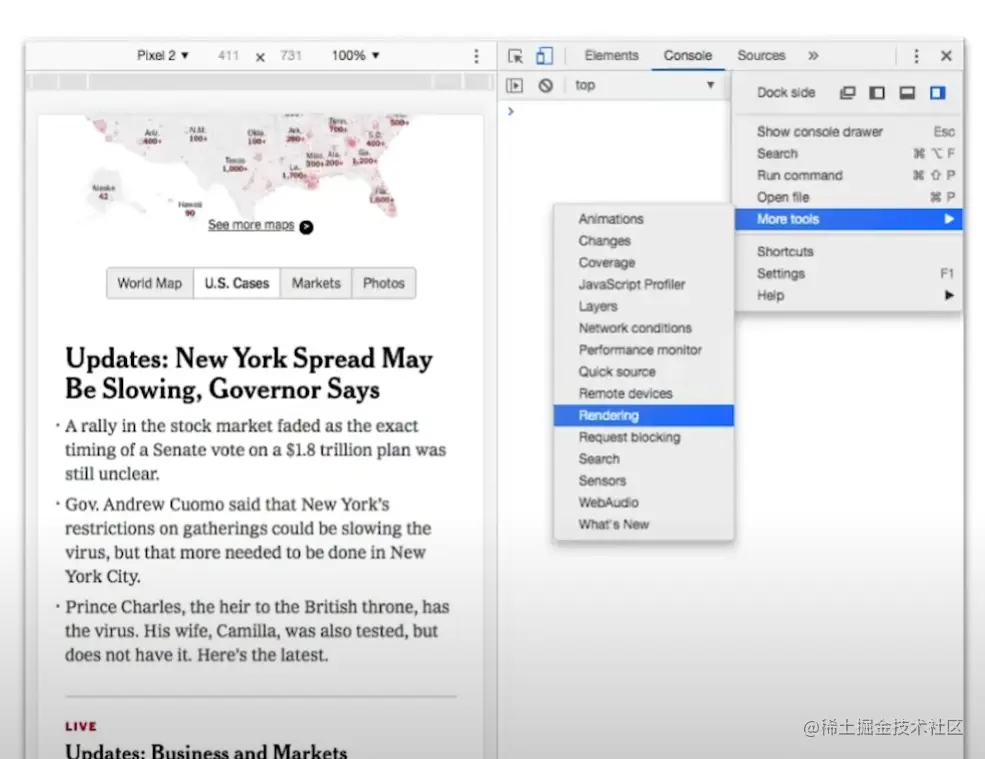The image size is (985, 759).
Task: Toggle the device toolbar icon
Action: [x=544, y=56]
